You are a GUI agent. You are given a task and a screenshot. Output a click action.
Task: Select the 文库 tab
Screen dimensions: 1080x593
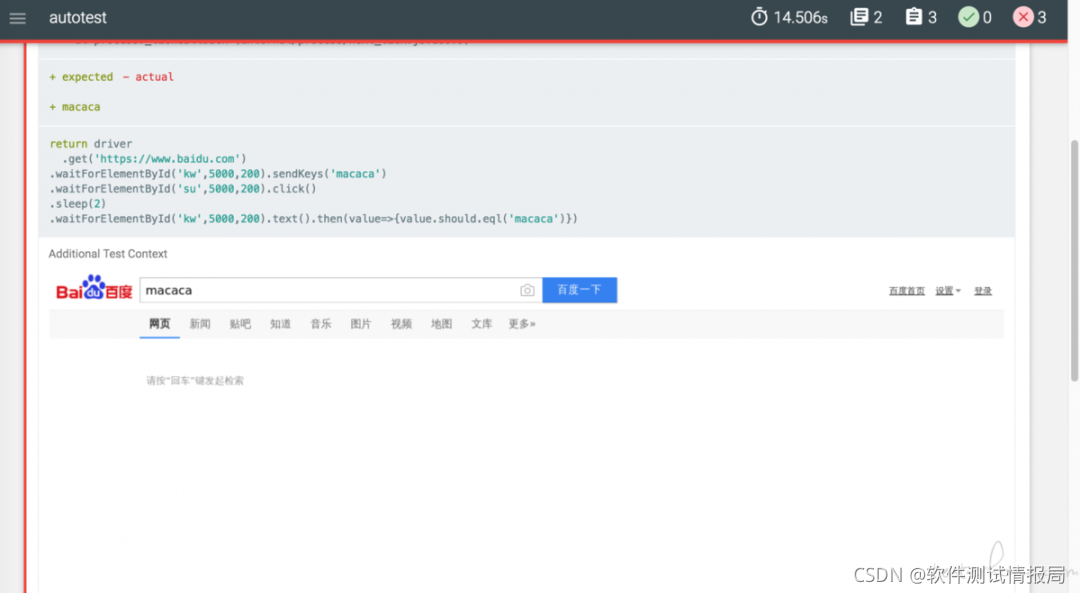click(x=481, y=324)
